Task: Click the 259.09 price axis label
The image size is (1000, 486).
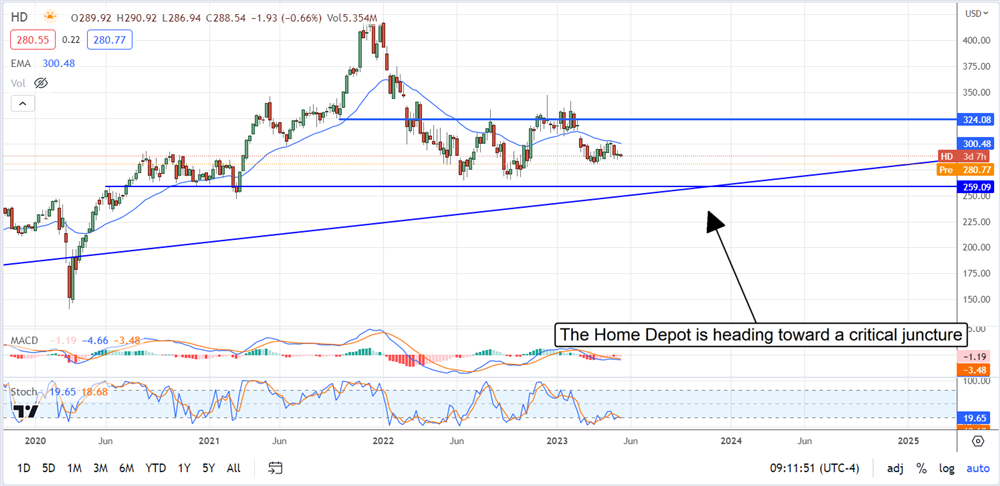Action: [976, 187]
